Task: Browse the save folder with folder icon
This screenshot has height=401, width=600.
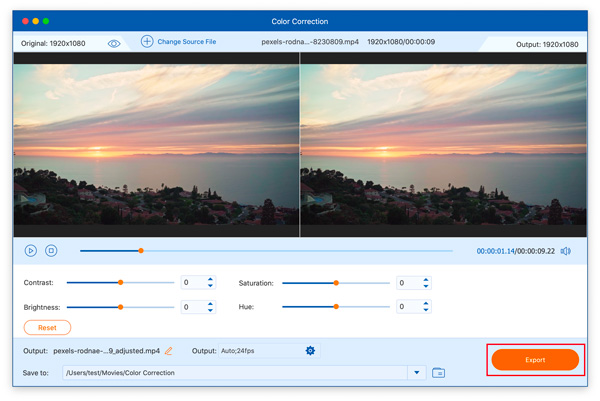Action: (438, 373)
